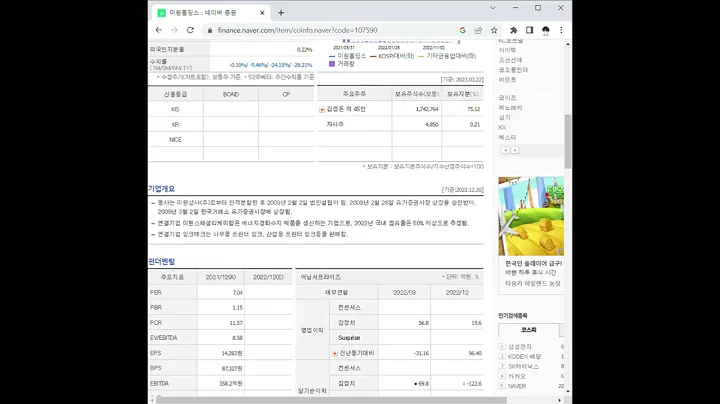Toggle KOSPI대비 series in chart legend
720x404 pixels.
392,56
